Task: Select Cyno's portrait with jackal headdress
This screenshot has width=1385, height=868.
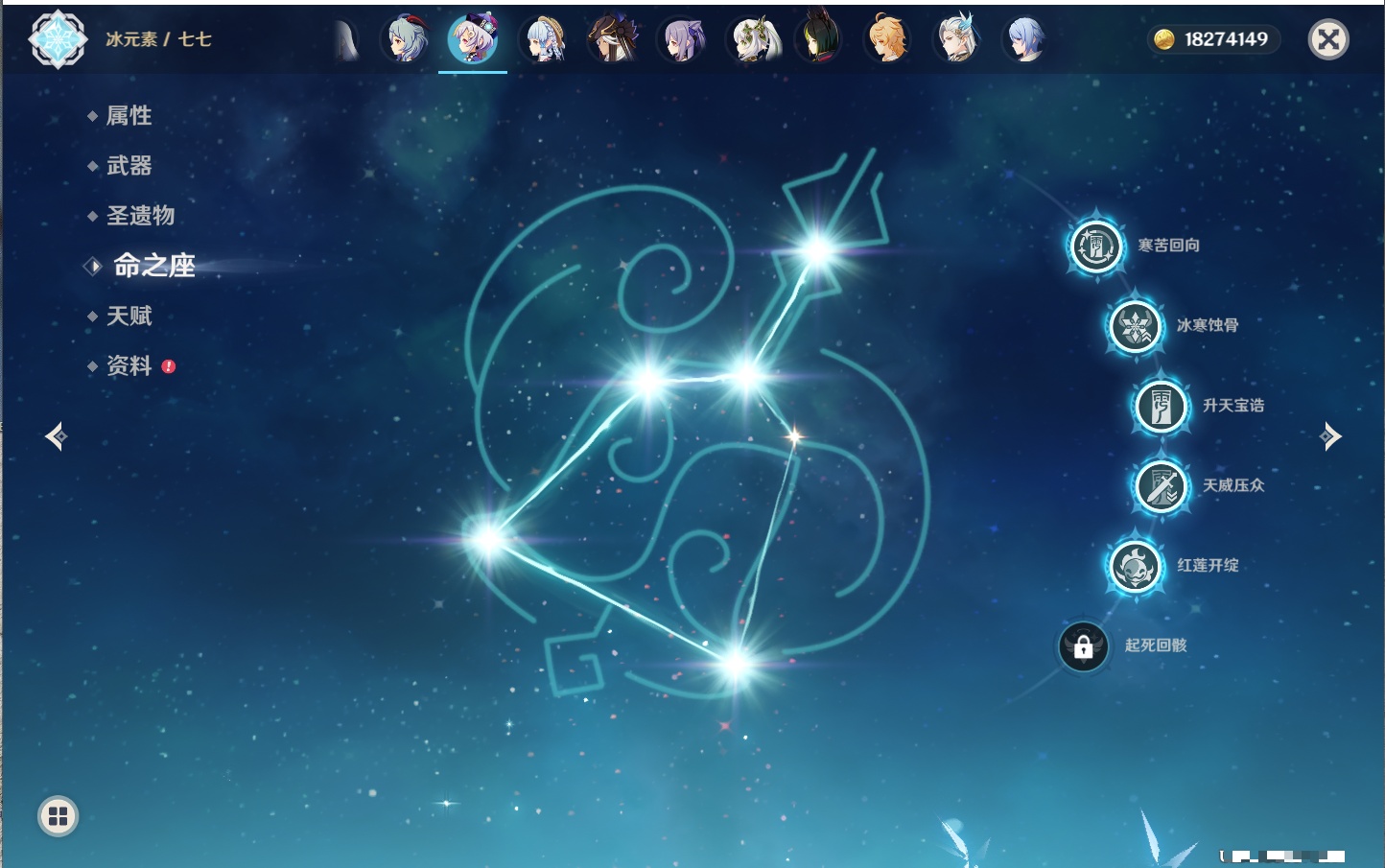Action: pos(613,39)
